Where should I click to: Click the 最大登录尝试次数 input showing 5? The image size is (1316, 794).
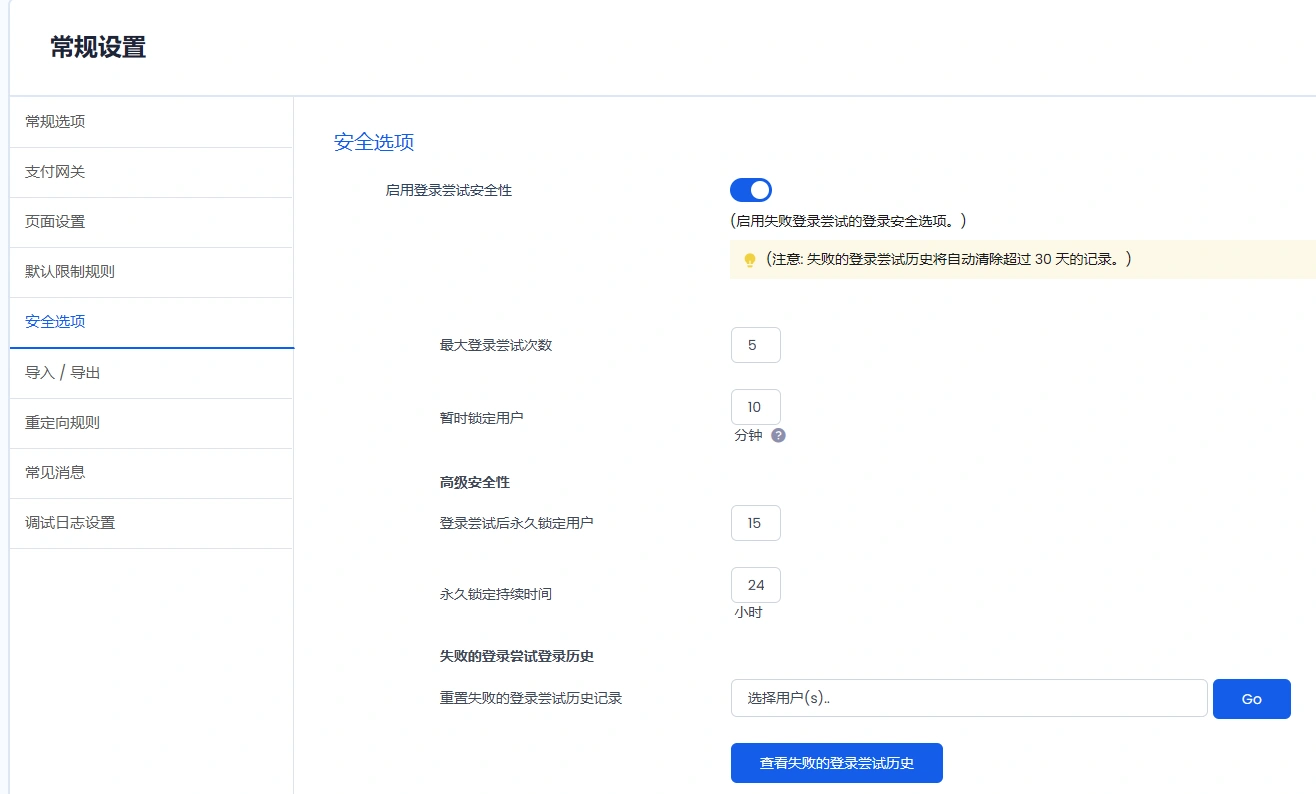coord(755,344)
